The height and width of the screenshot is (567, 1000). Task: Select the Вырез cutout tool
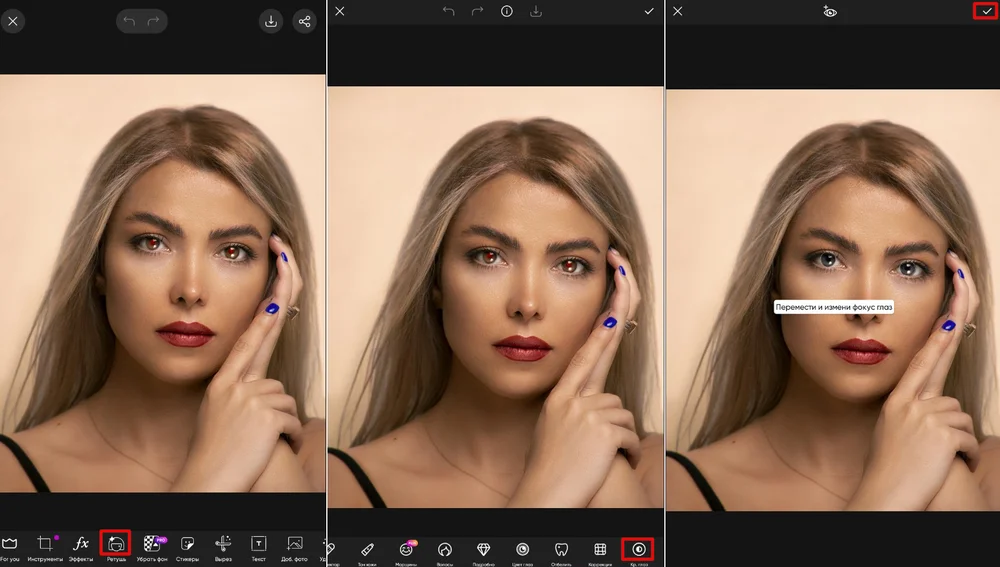pos(223,548)
